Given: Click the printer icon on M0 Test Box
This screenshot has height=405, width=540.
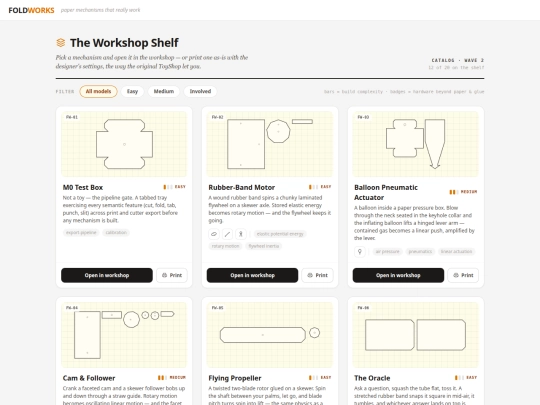Looking at the screenshot, I should (x=164, y=275).
